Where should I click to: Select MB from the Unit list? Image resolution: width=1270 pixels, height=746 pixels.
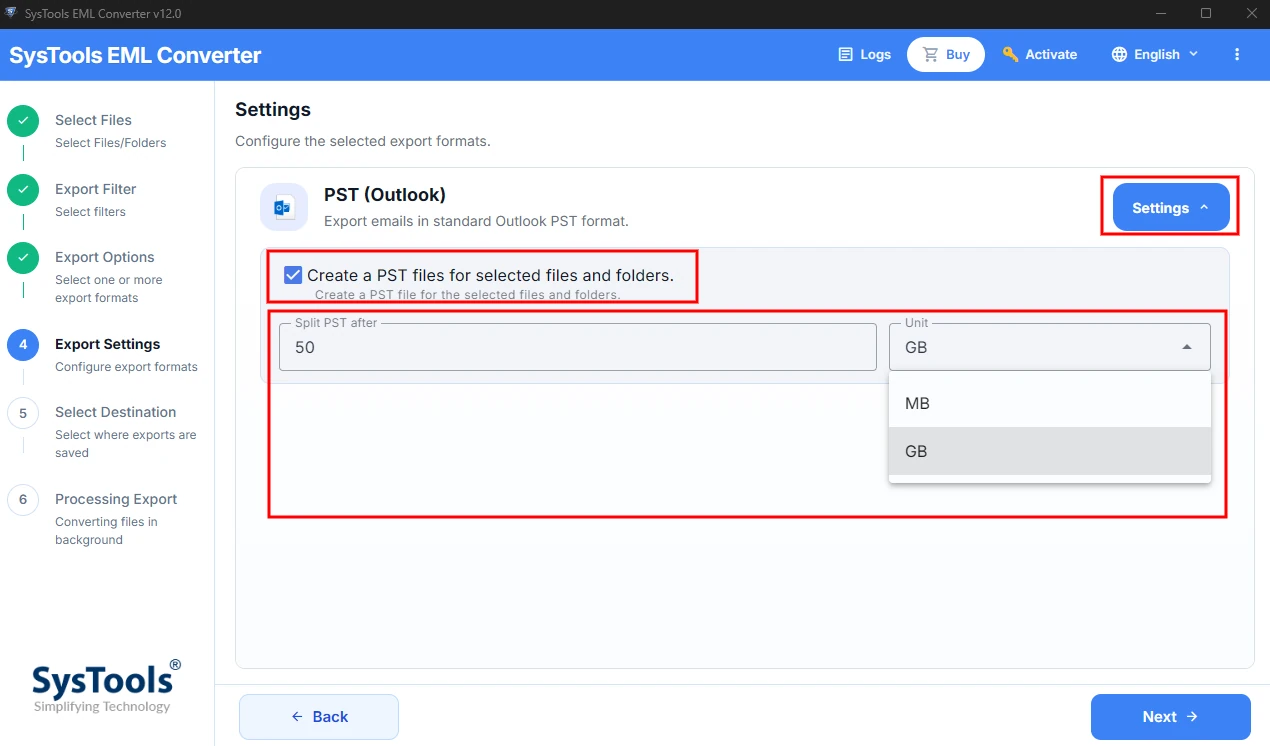coord(1050,403)
